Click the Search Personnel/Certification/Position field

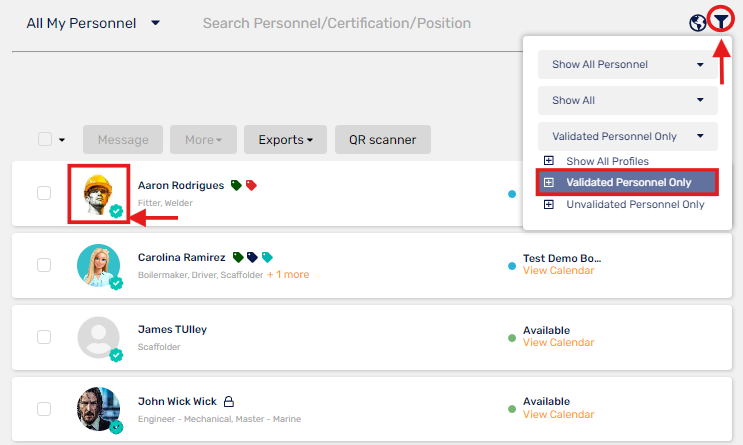(336, 23)
